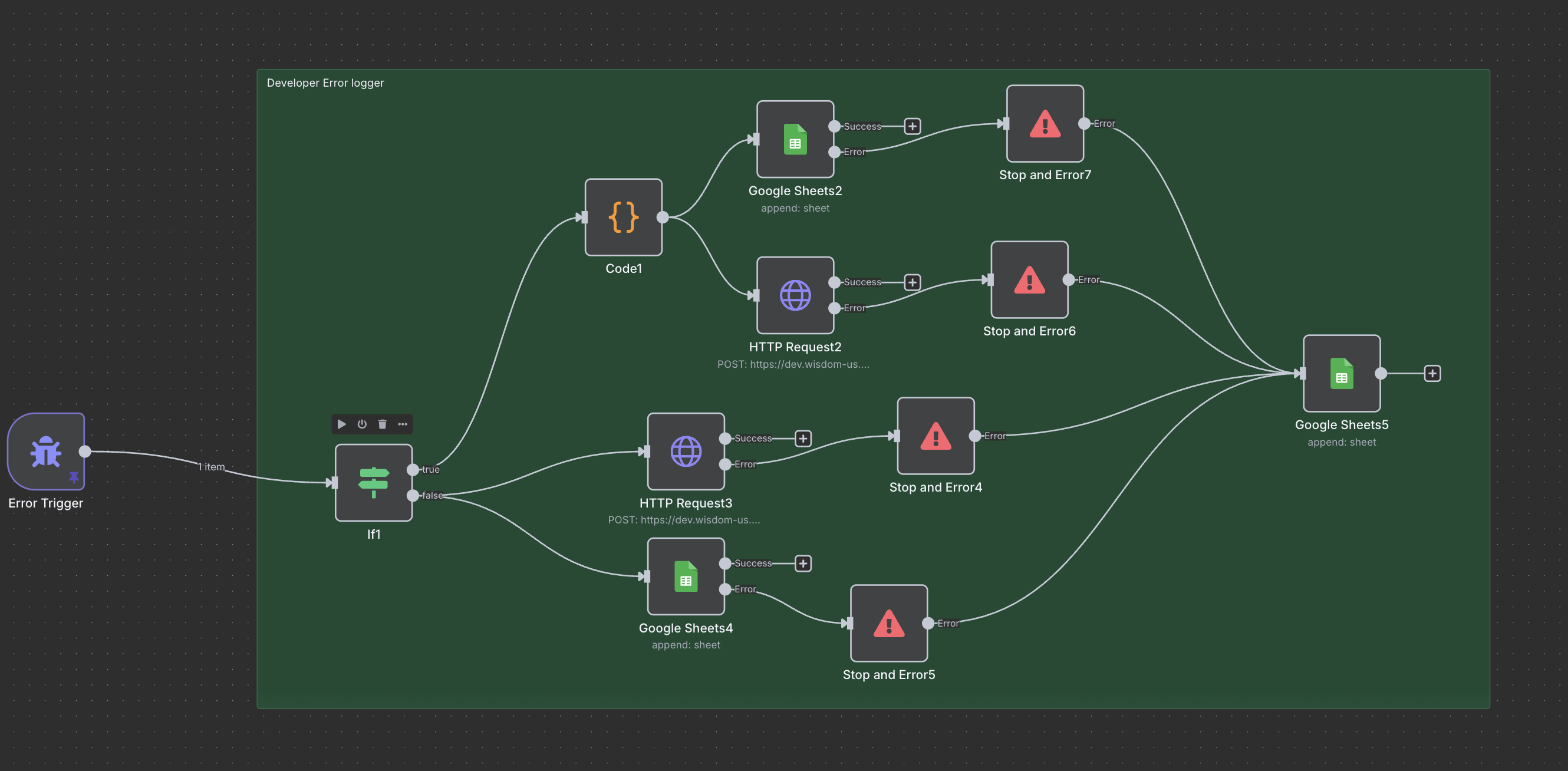Open If1 node more options menu

(x=403, y=424)
